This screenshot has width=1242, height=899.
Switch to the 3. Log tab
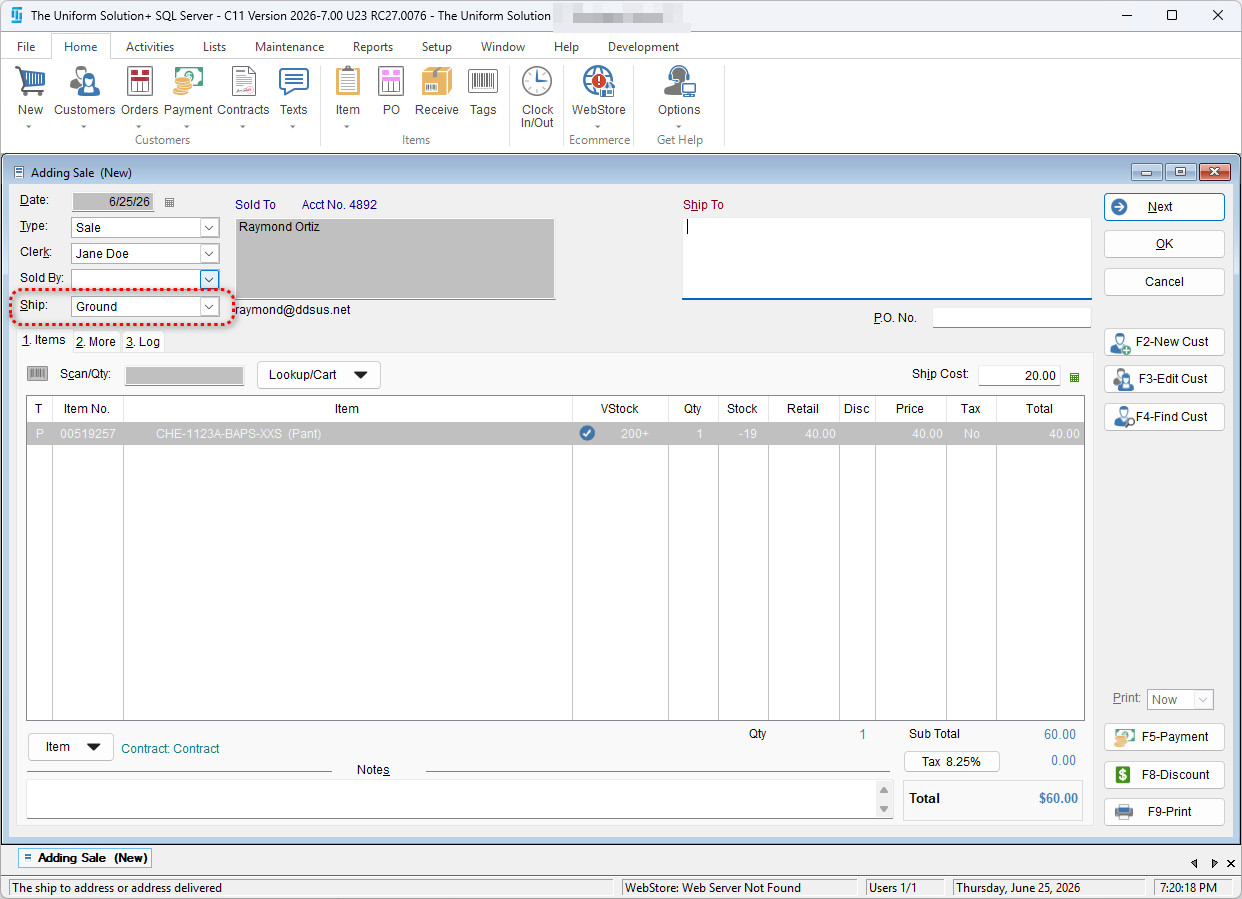(x=143, y=342)
